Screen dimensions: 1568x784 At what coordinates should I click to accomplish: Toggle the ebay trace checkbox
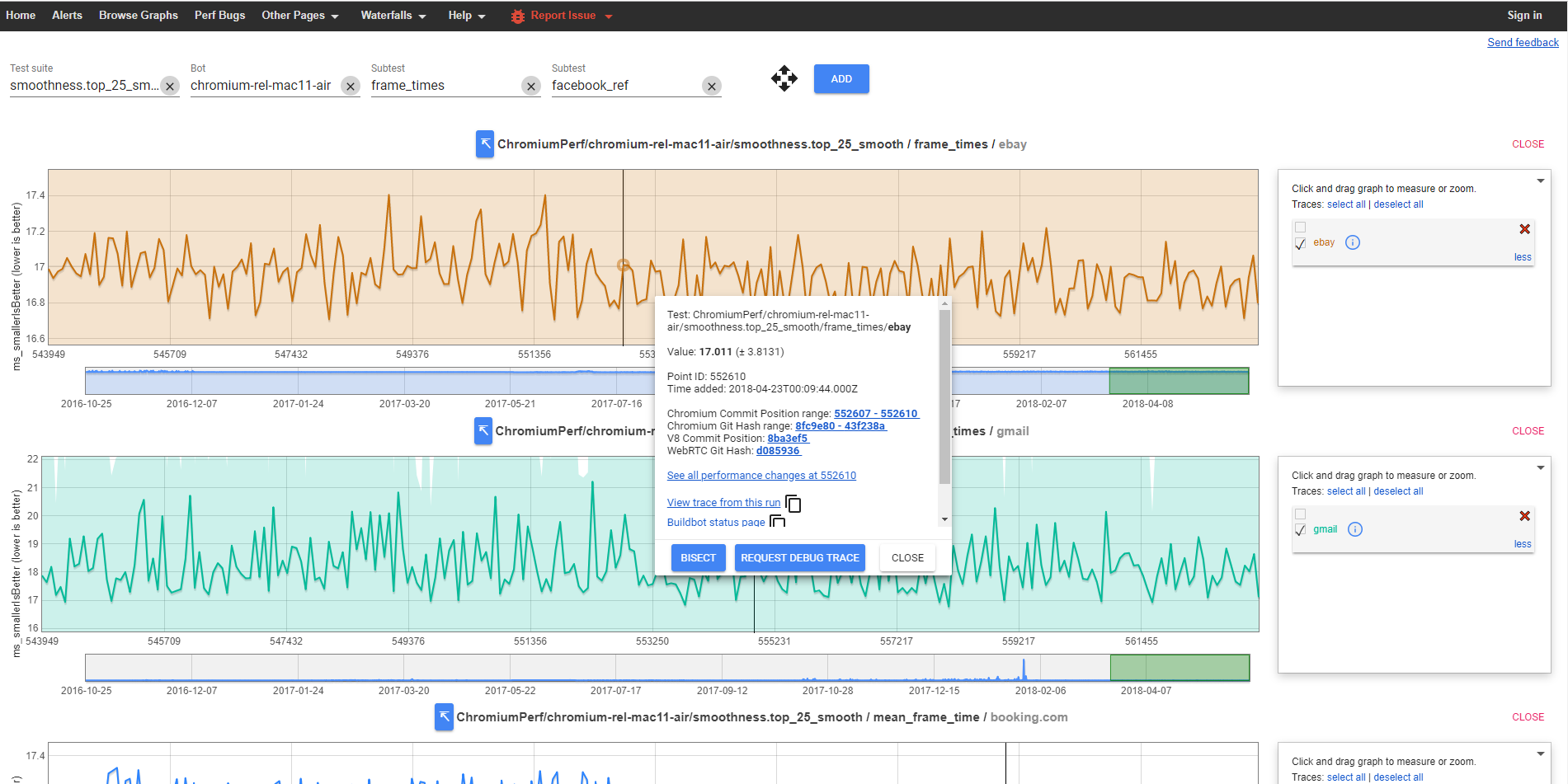coord(1301,243)
